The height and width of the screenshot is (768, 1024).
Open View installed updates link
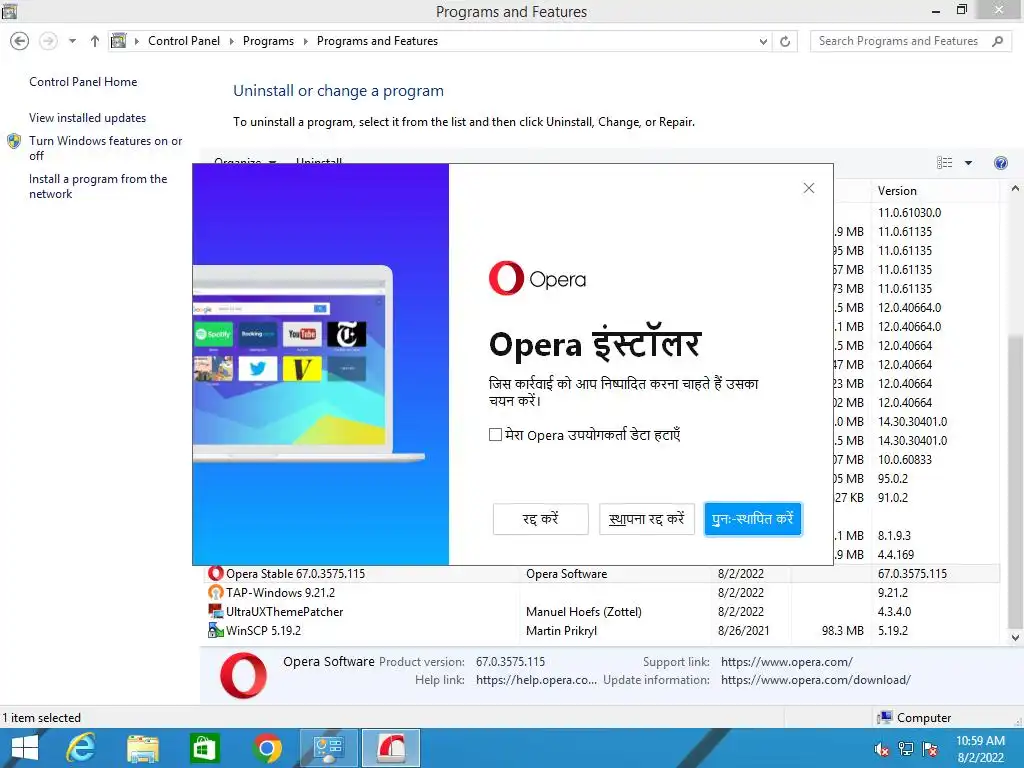[88, 118]
